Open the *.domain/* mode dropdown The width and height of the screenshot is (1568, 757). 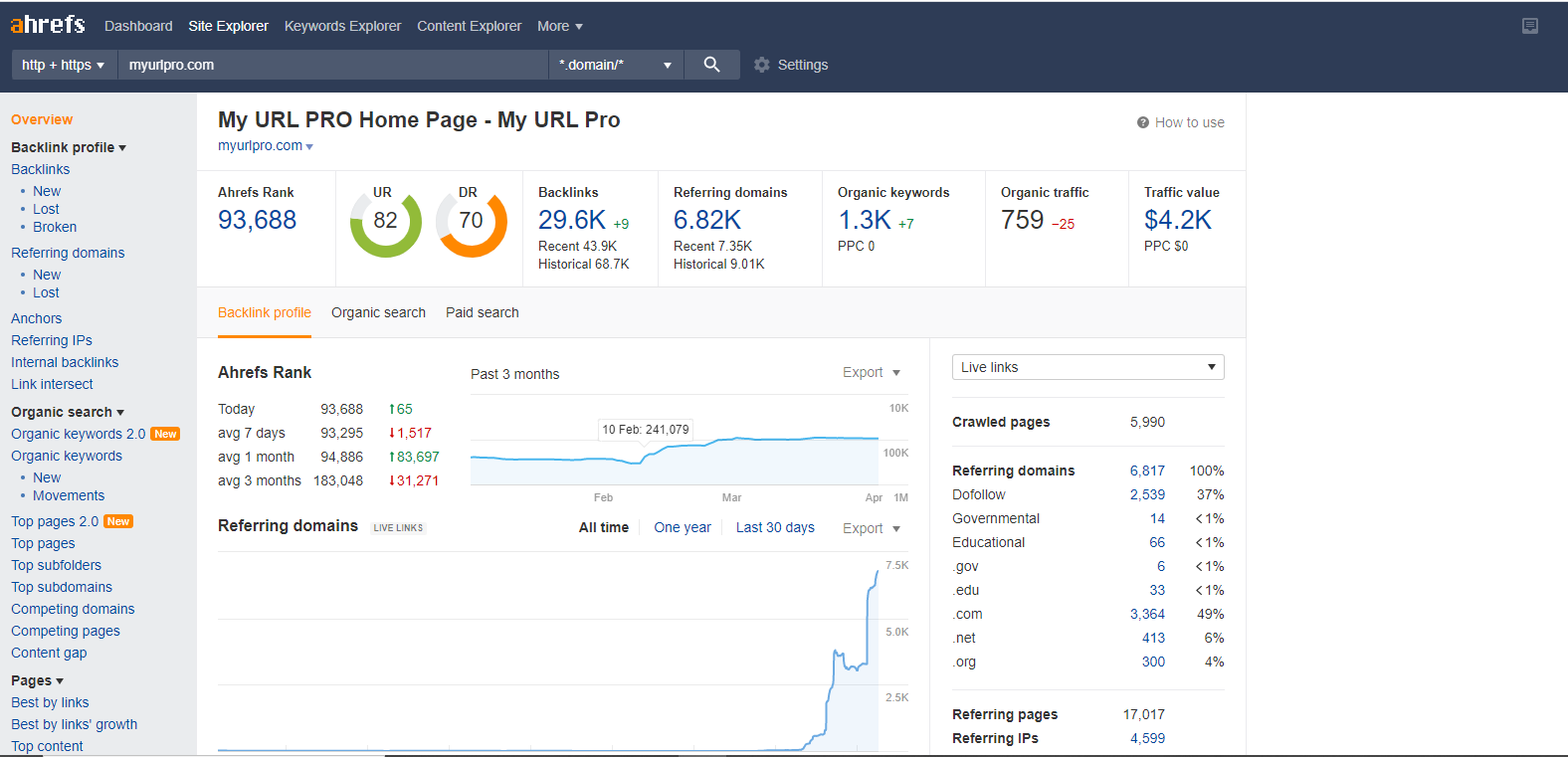[615, 65]
